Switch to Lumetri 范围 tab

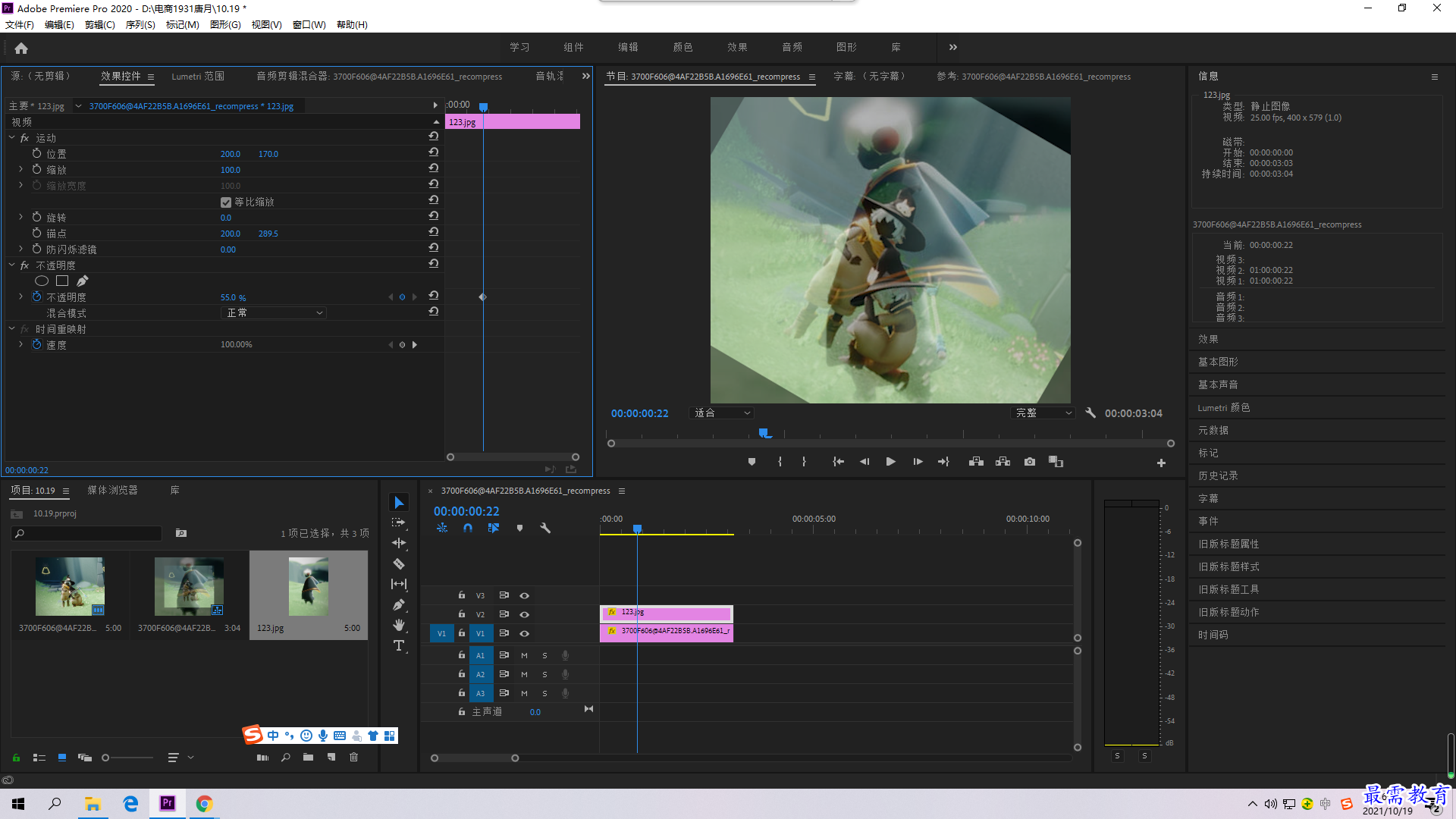coord(198,77)
